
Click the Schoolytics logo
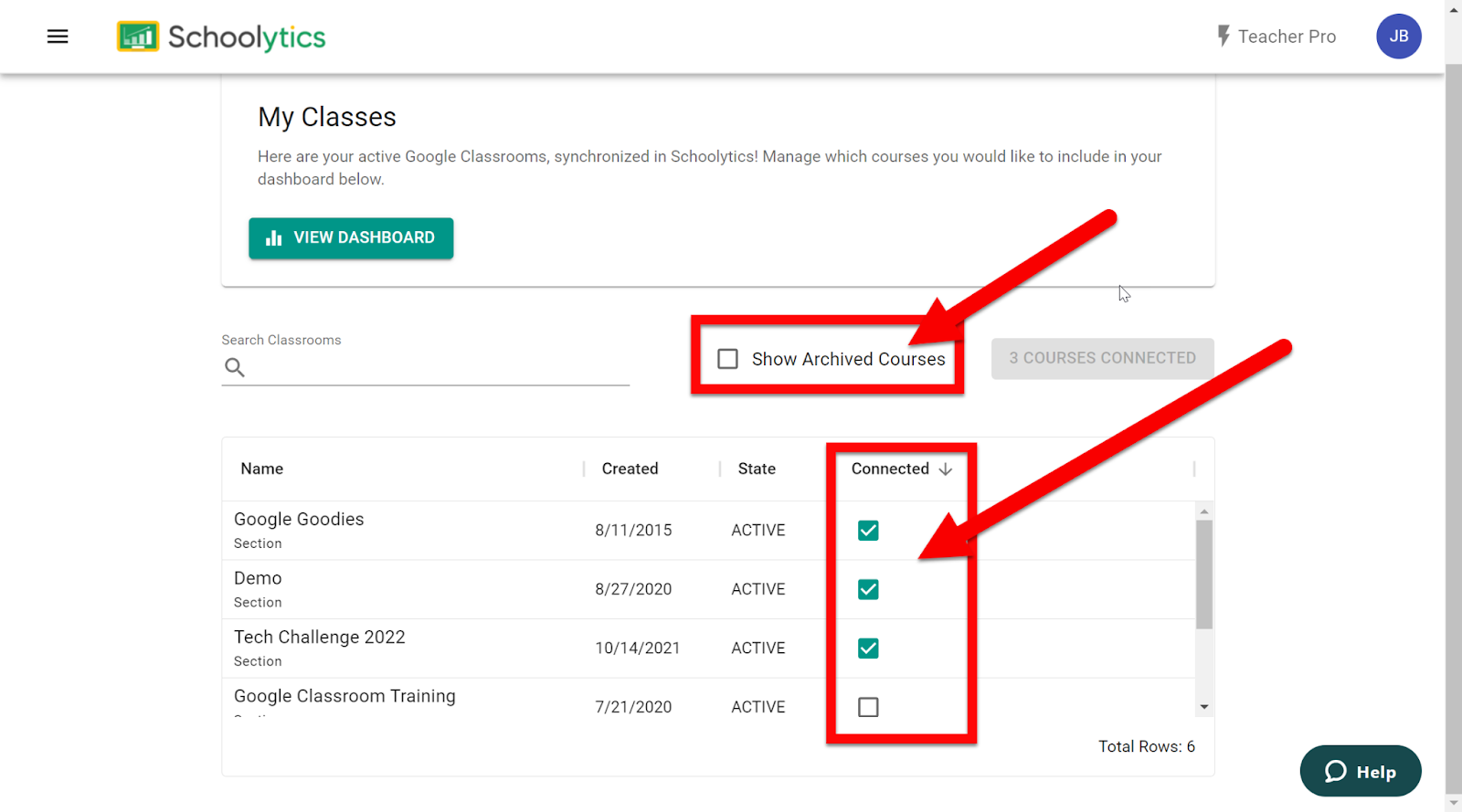coord(221,37)
